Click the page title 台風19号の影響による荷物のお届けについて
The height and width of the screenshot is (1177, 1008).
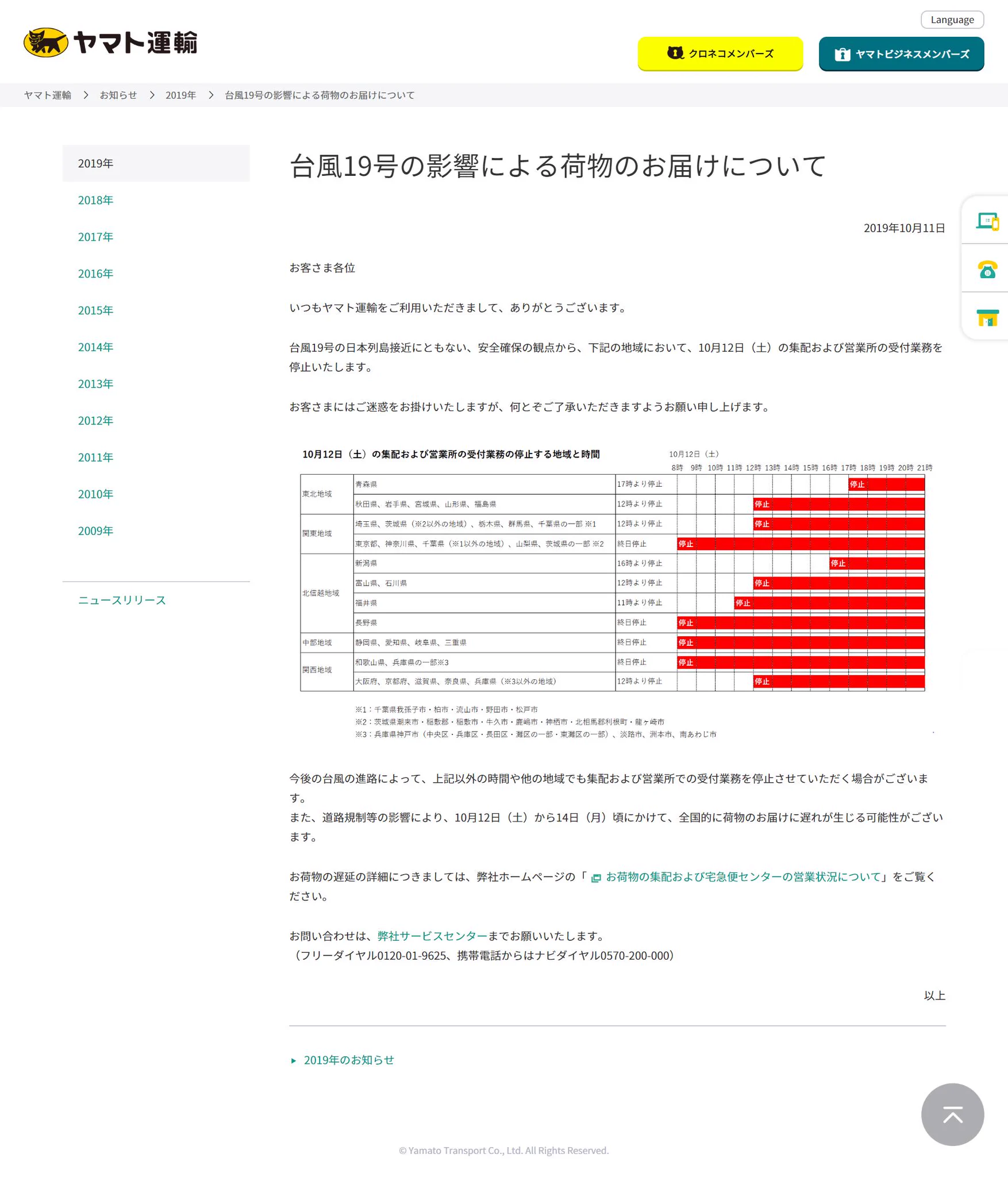[x=557, y=166]
